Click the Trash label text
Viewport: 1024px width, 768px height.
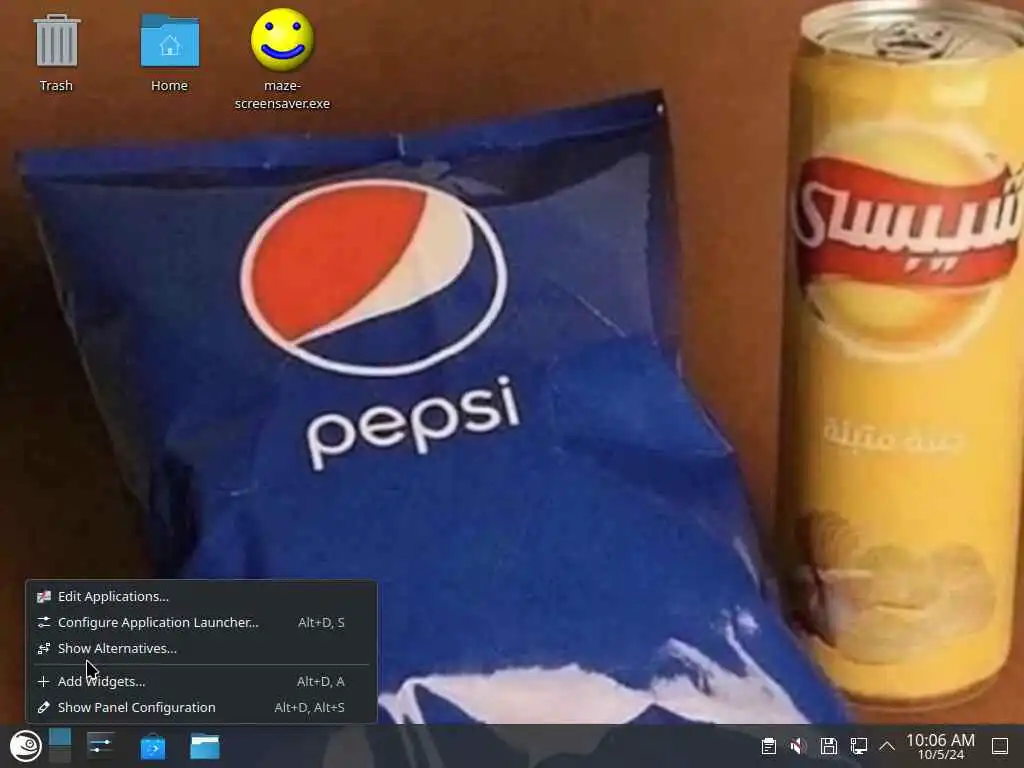(x=56, y=86)
